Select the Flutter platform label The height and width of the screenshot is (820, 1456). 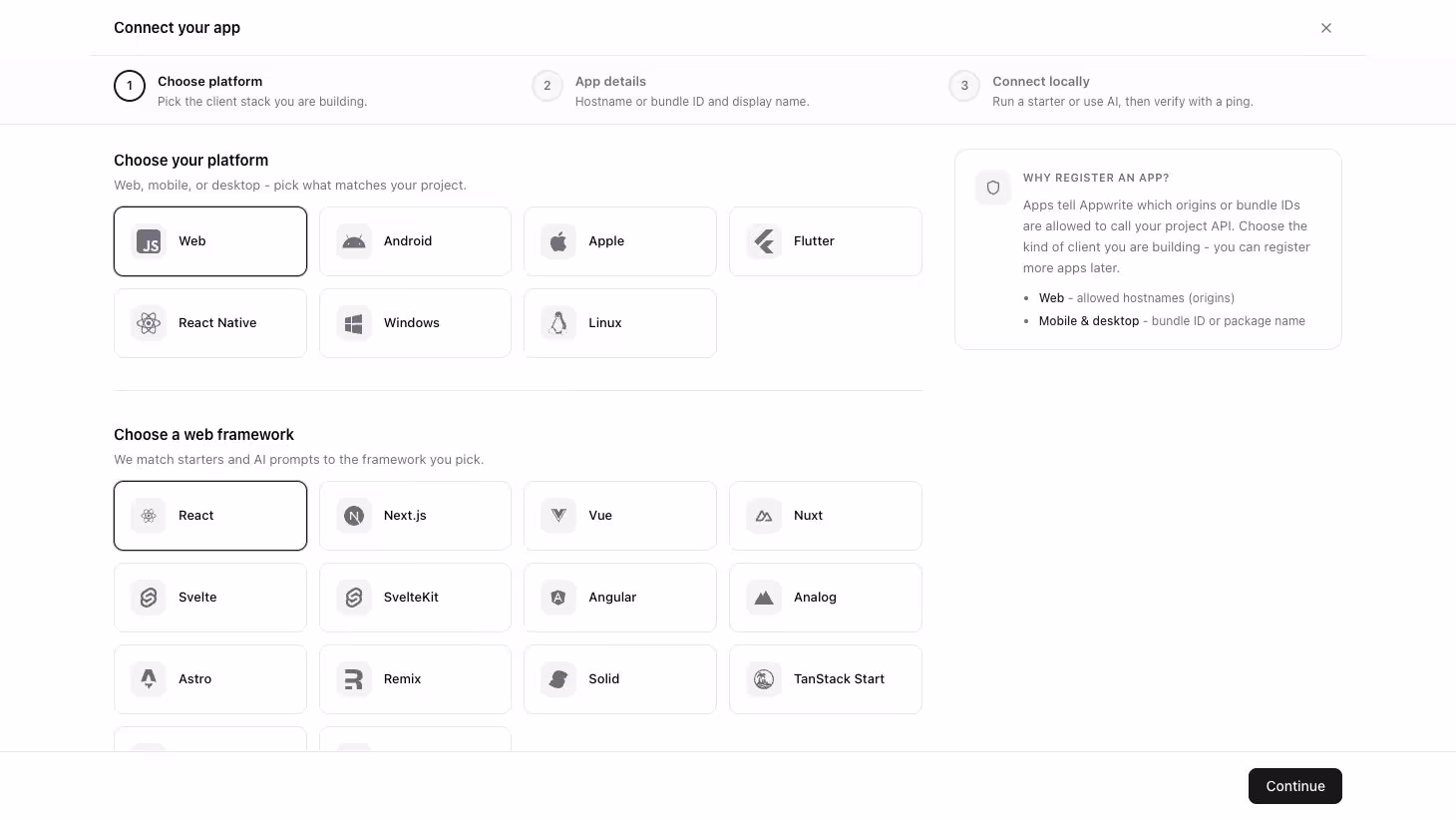[814, 241]
